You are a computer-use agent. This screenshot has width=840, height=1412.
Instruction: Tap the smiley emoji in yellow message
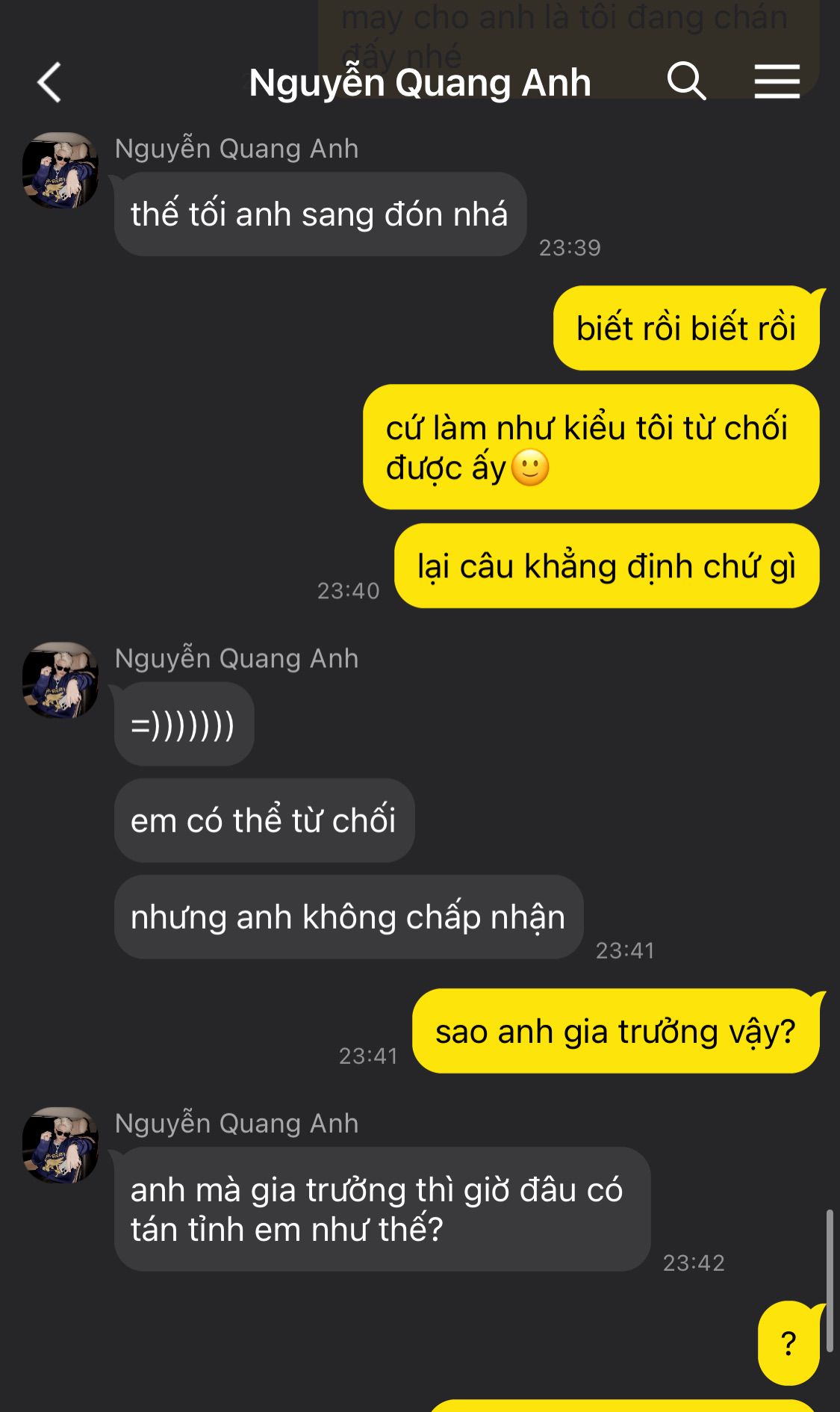(530, 468)
